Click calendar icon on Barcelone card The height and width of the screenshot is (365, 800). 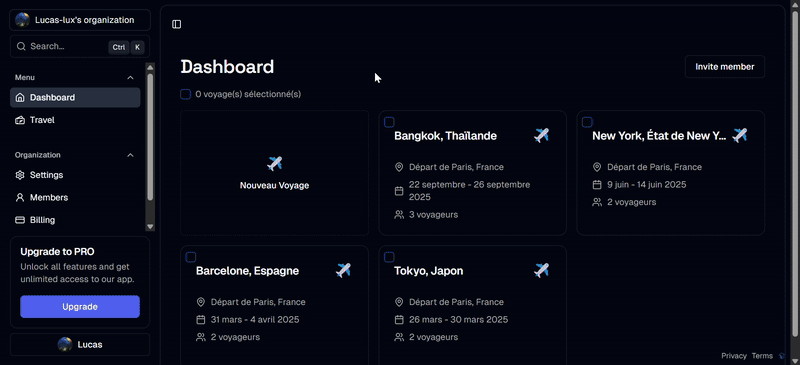201,320
